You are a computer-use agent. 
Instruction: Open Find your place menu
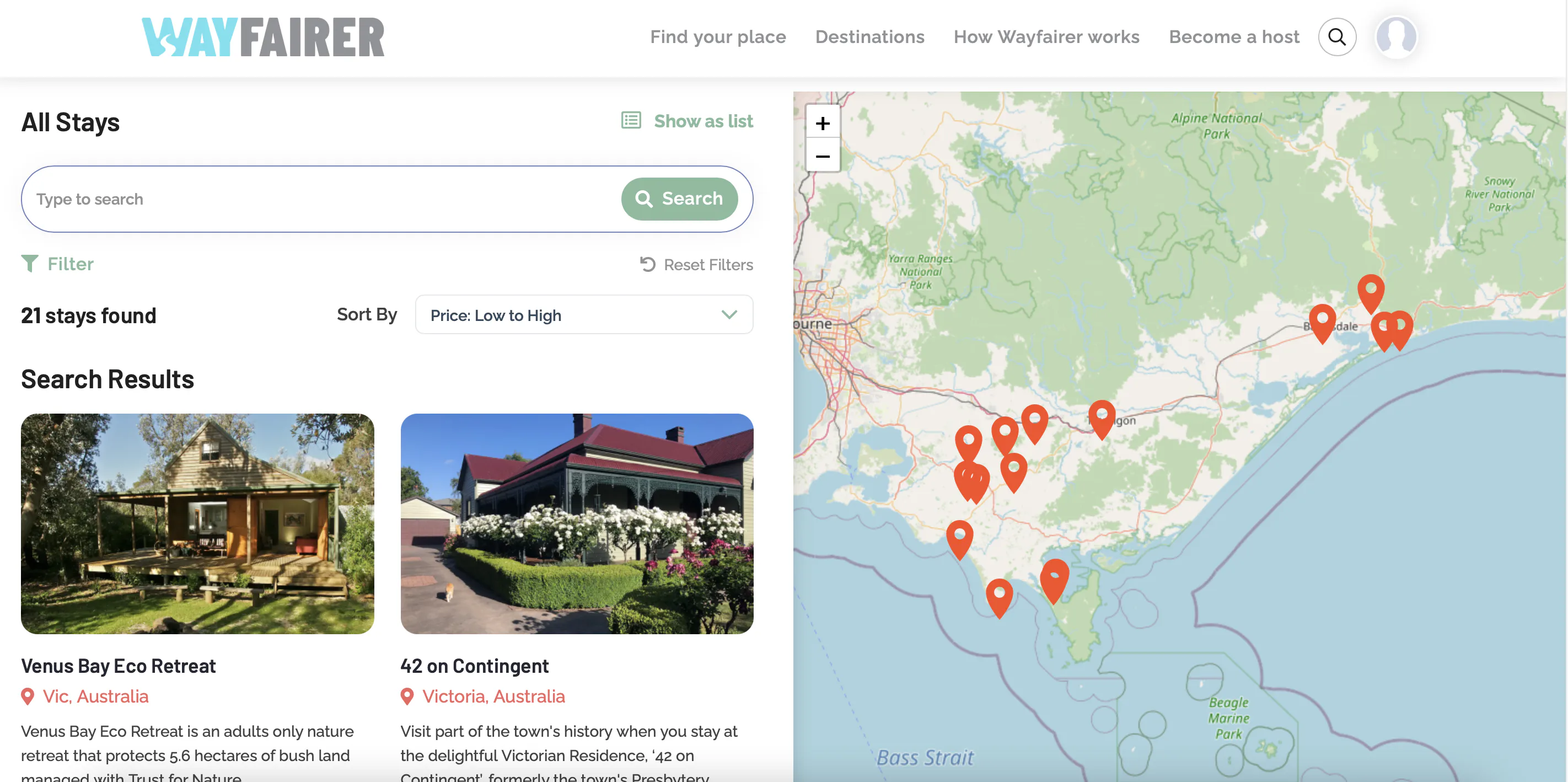click(x=718, y=36)
